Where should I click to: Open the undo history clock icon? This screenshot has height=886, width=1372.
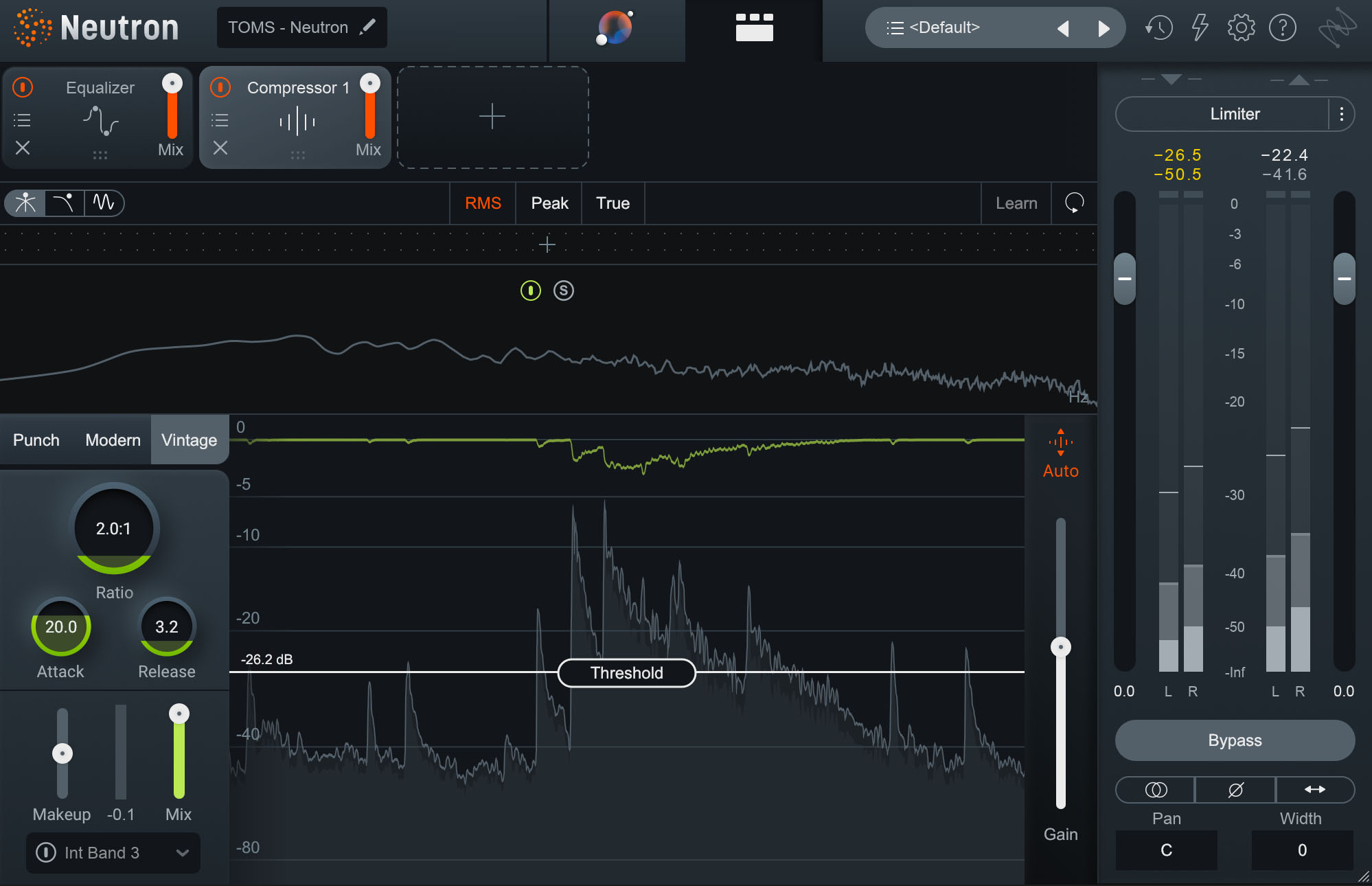(x=1158, y=27)
